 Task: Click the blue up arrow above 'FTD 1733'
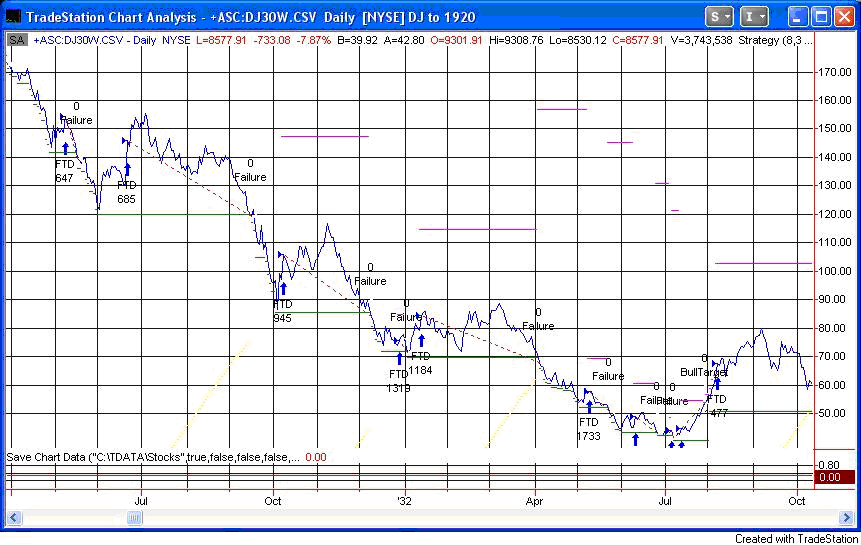coord(589,407)
